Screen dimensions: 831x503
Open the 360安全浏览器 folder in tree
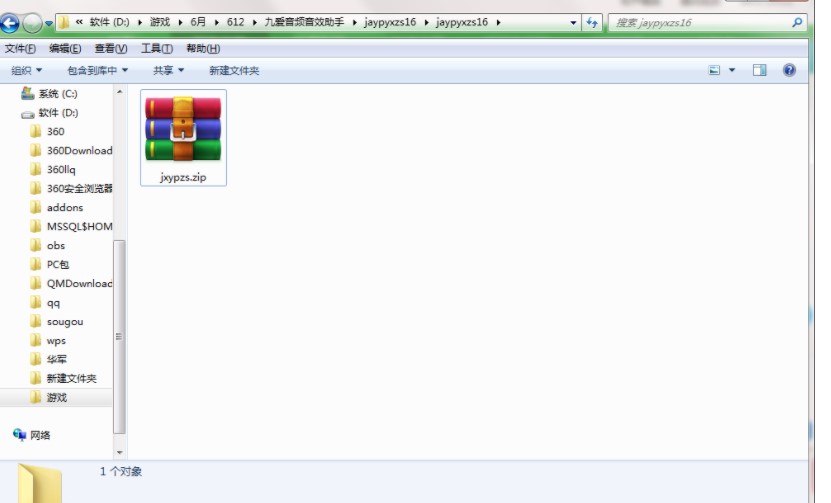[71, 189]
